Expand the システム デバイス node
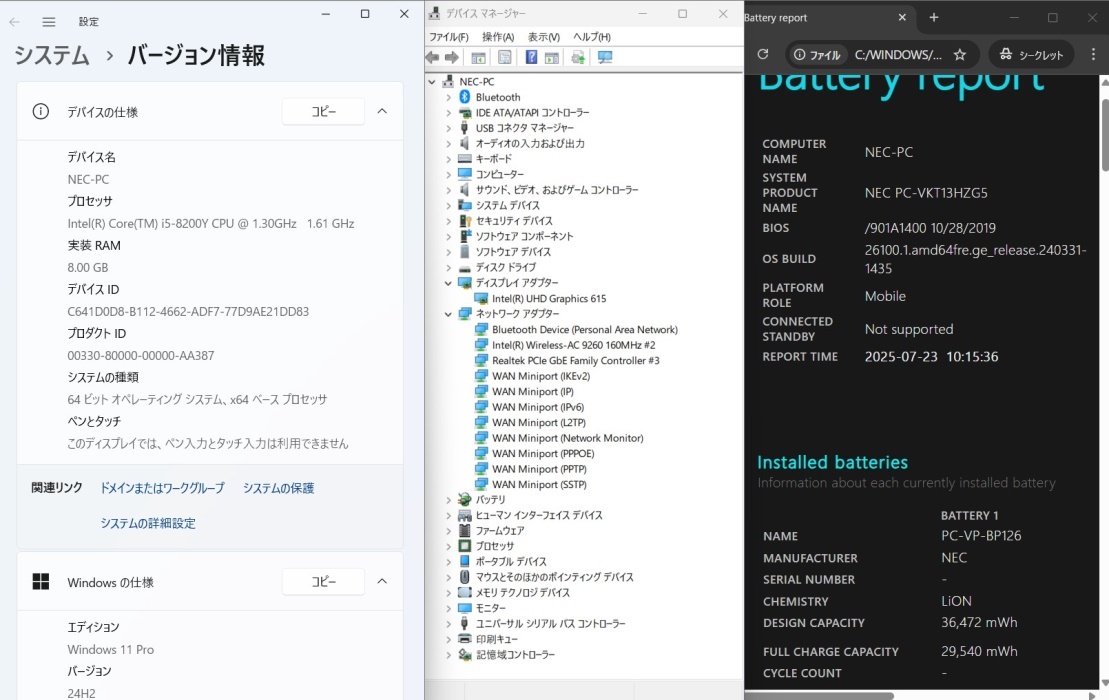This screenshot has width=1109, height=700. (x=448, y=206)
